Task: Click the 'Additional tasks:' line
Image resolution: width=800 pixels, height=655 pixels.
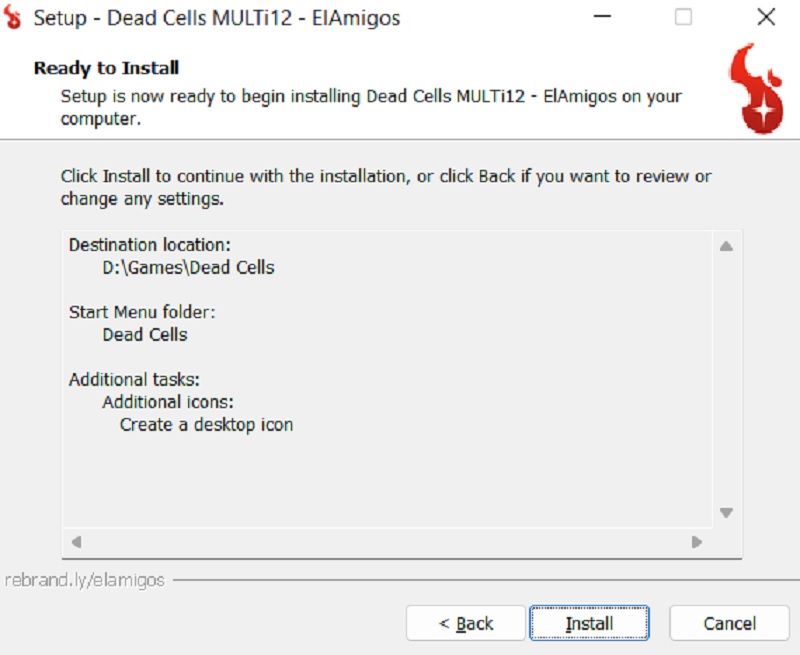Action: (x=134, y=380)
